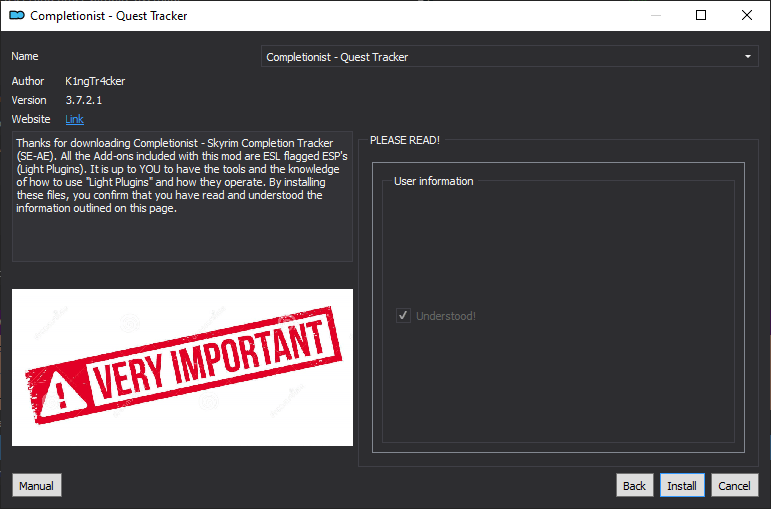Select the author name K1ngTr4cker

(95, 81)
